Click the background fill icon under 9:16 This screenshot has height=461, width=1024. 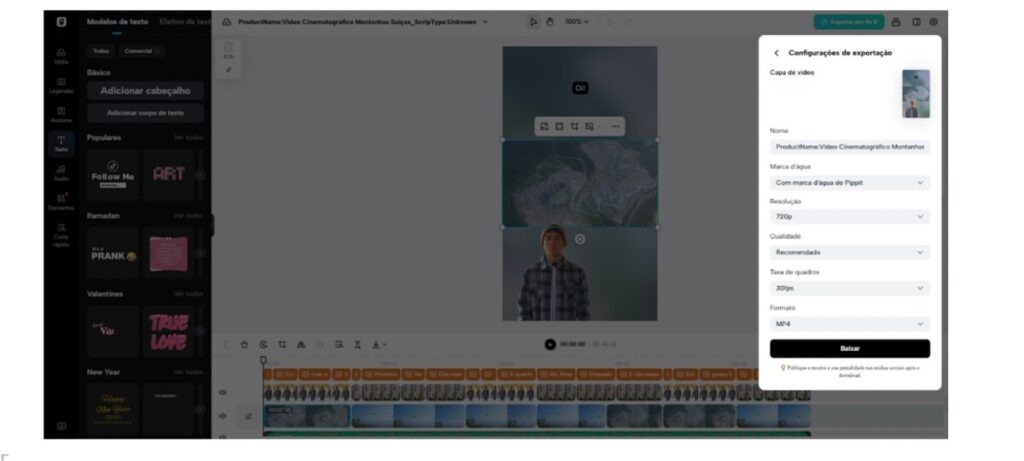pyautogui.click(x=229, y=69)
